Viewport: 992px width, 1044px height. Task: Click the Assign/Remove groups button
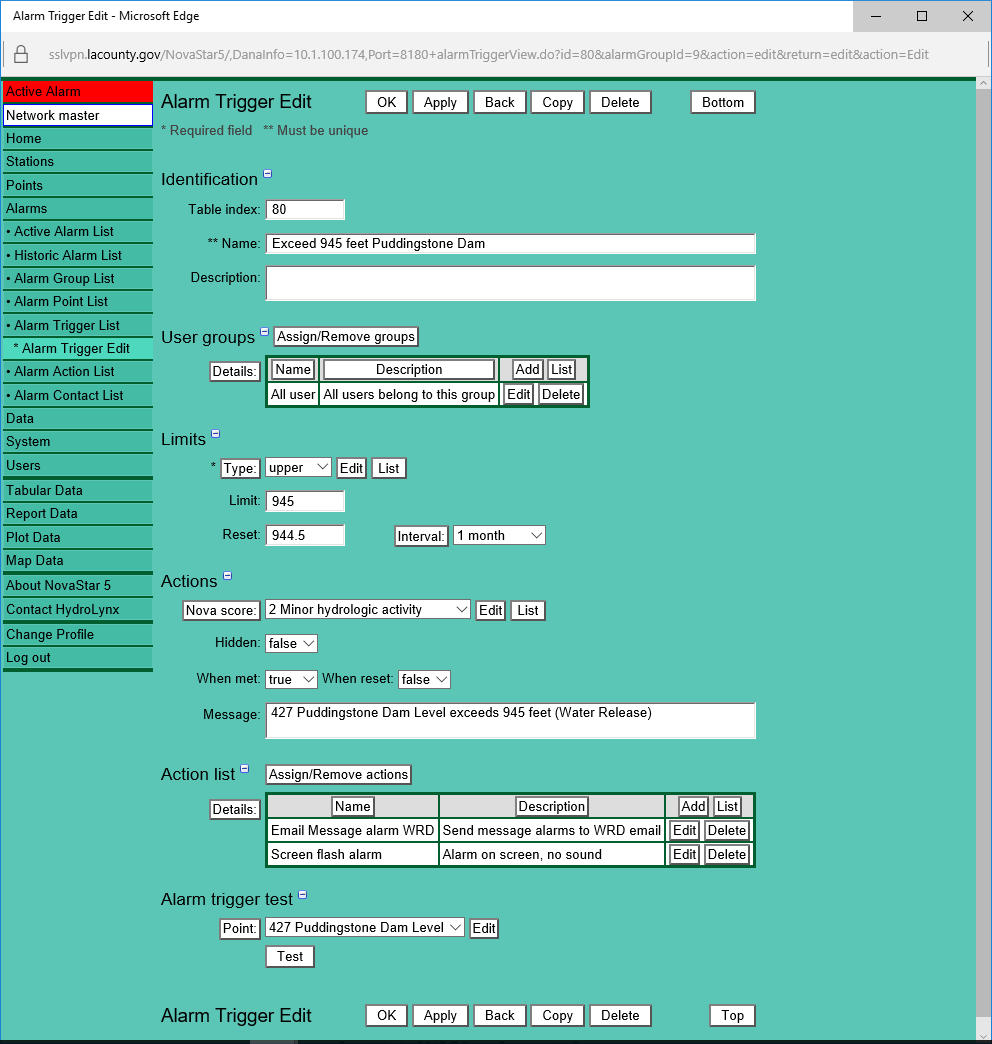(x=346, y=337)
